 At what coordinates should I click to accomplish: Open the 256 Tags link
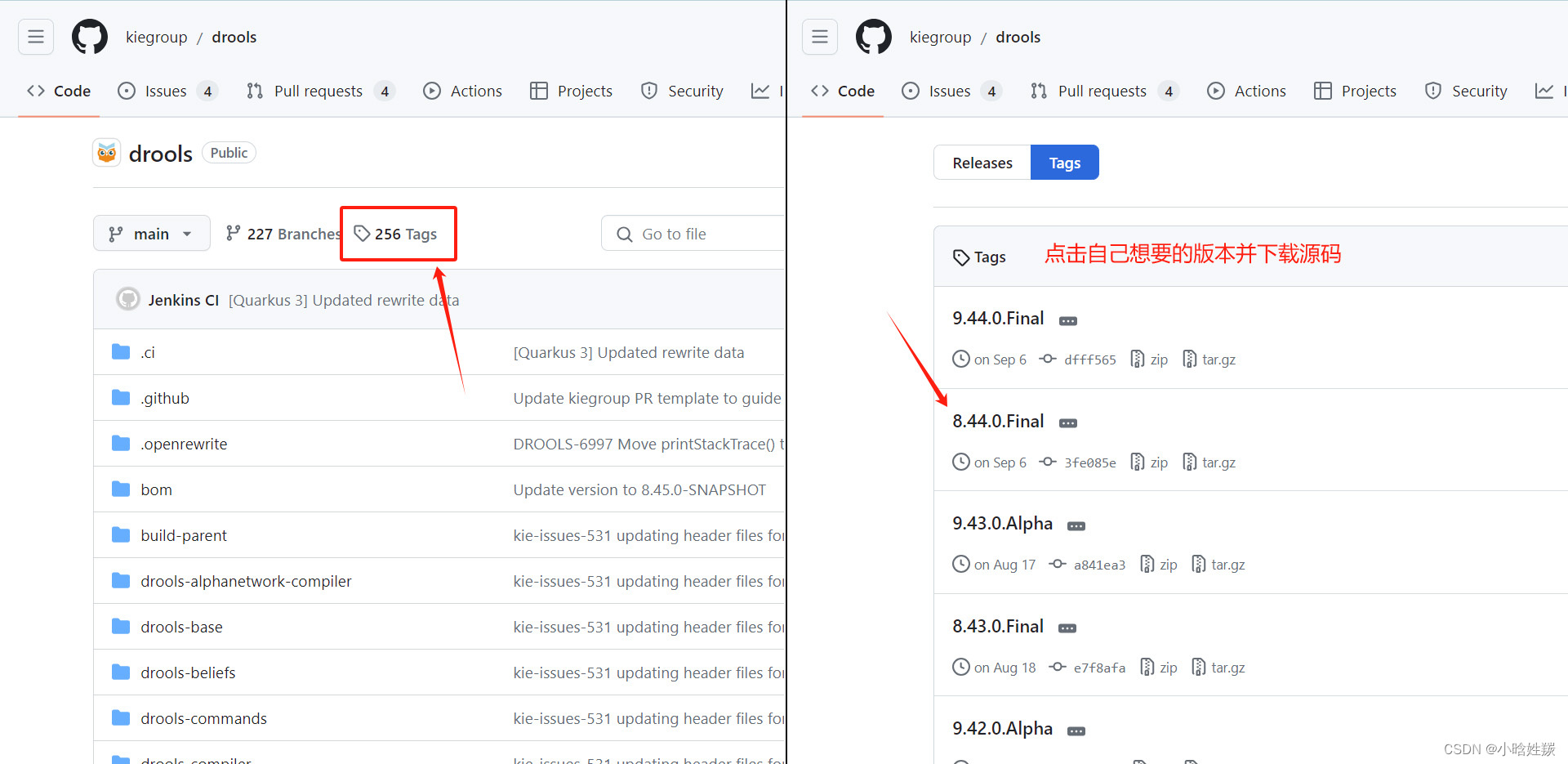[396, 234]
